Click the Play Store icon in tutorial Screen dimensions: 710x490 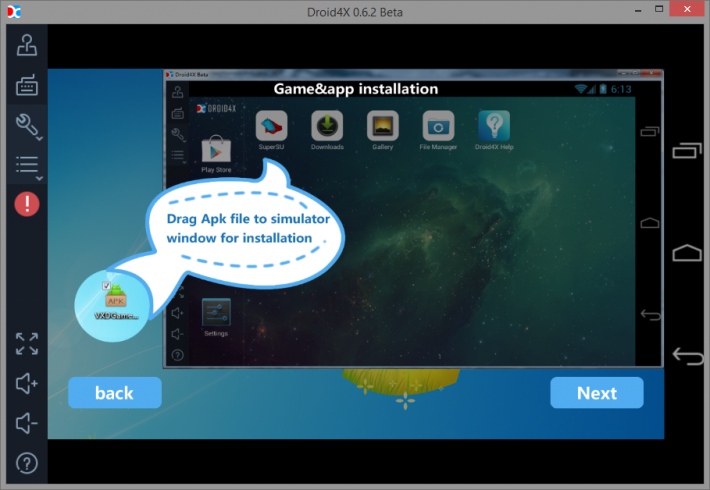(x=216, y=149)
